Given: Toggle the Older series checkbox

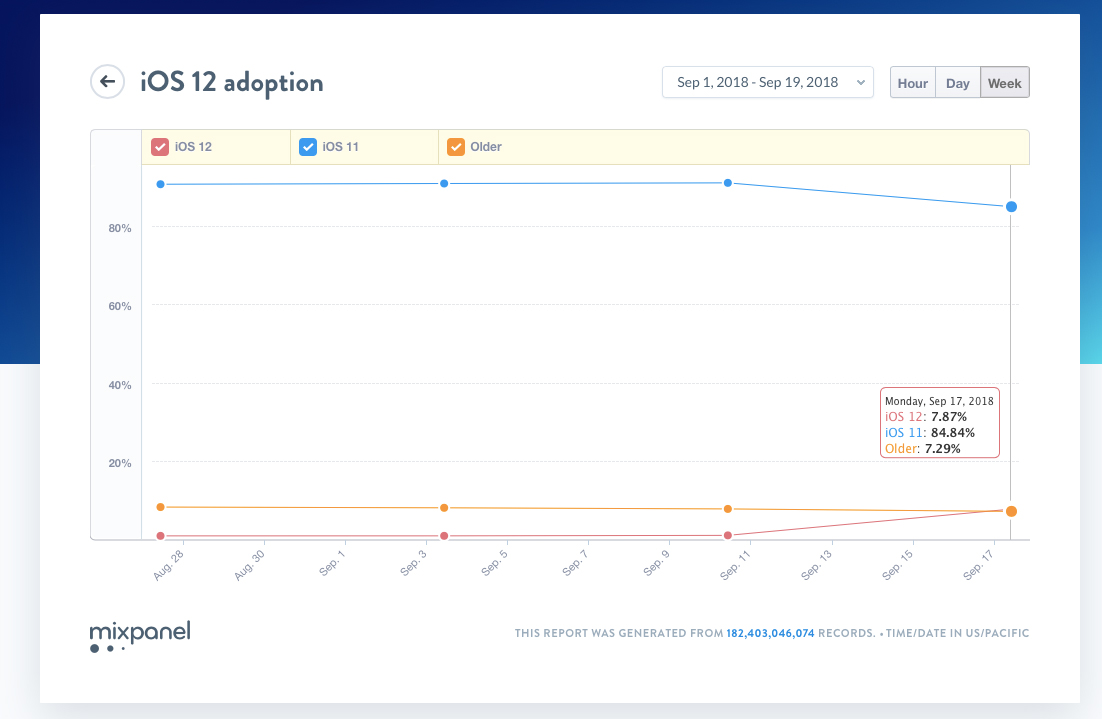Looking at the screenshot, I should (x=456, y=147).
